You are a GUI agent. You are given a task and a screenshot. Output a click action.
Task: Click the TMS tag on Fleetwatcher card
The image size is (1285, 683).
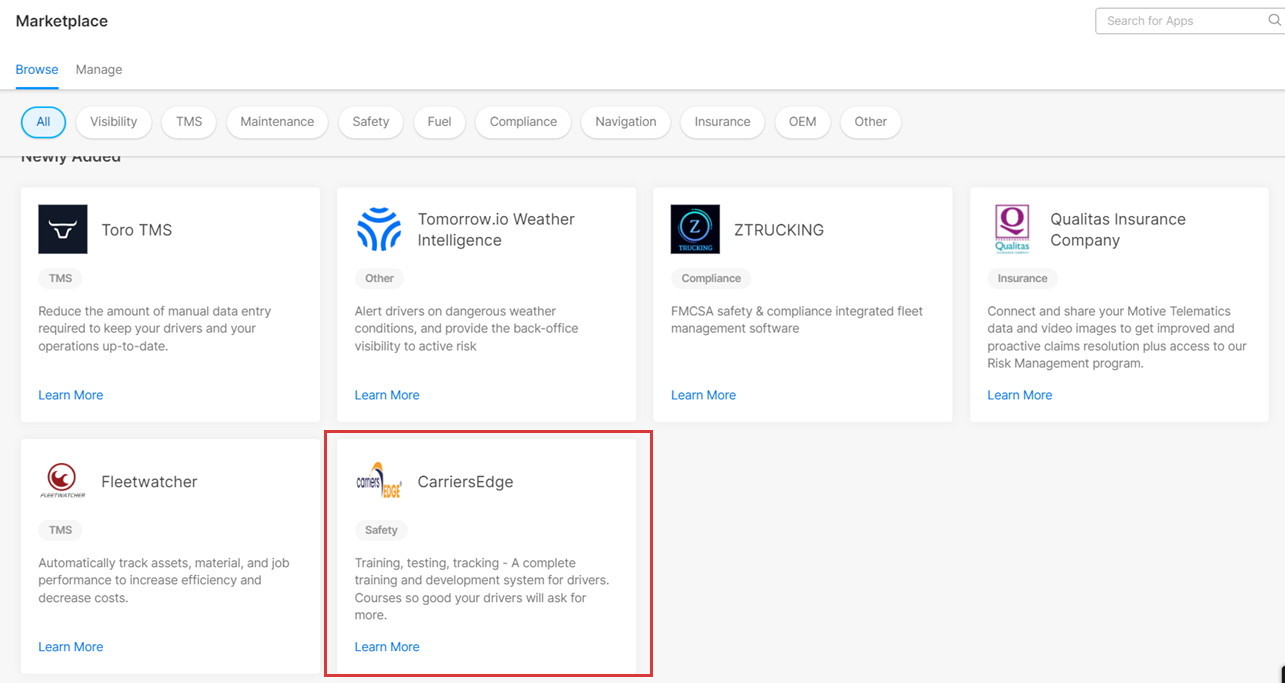[x=61, y=530]
